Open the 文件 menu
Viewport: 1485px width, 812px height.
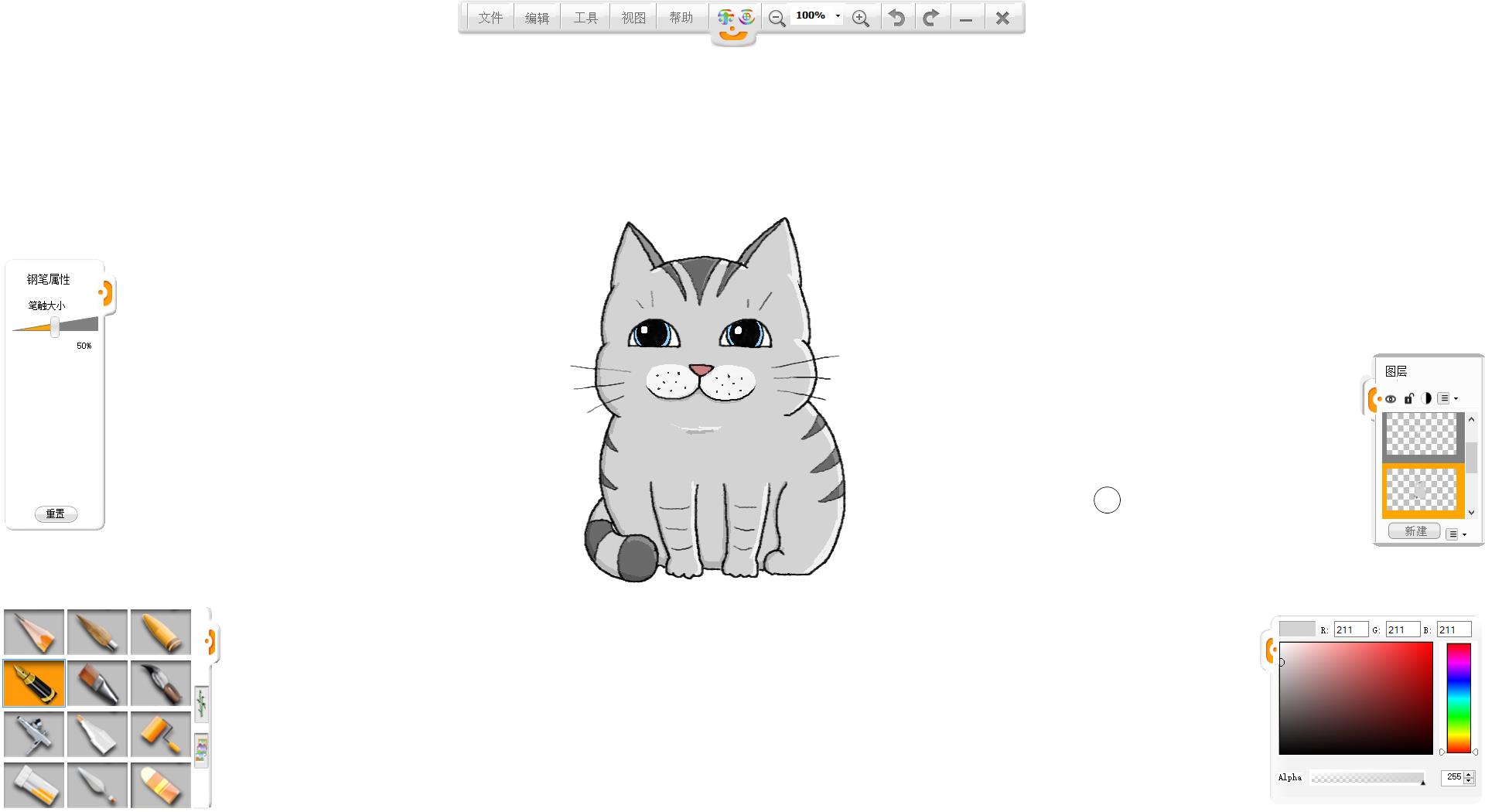pos(490,18)
